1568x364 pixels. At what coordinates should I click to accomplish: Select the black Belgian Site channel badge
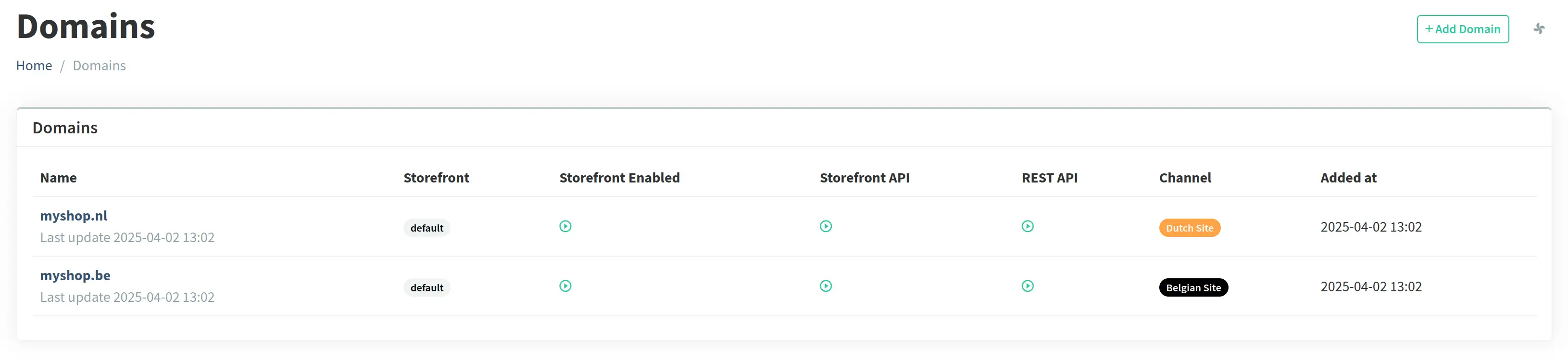pyautogui.click(x=1192, y=288)
